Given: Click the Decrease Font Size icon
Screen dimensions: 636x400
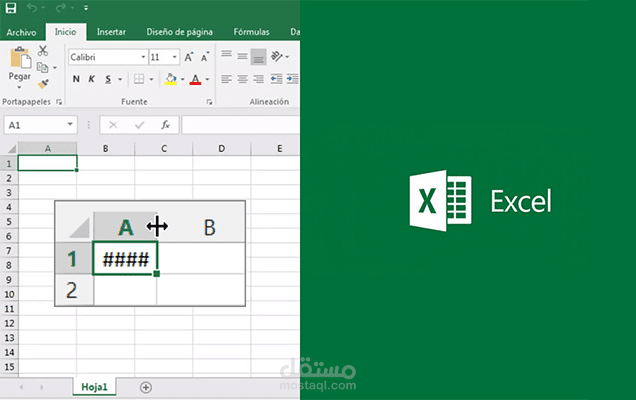Looking at the screenshot, I should [205, 57].
